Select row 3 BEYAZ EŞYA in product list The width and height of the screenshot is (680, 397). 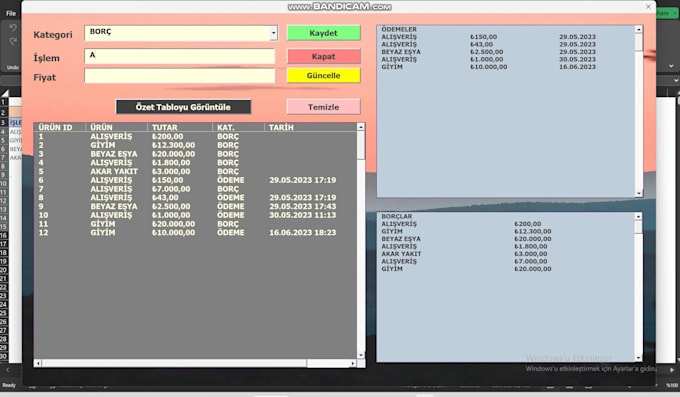click(195, 154)
